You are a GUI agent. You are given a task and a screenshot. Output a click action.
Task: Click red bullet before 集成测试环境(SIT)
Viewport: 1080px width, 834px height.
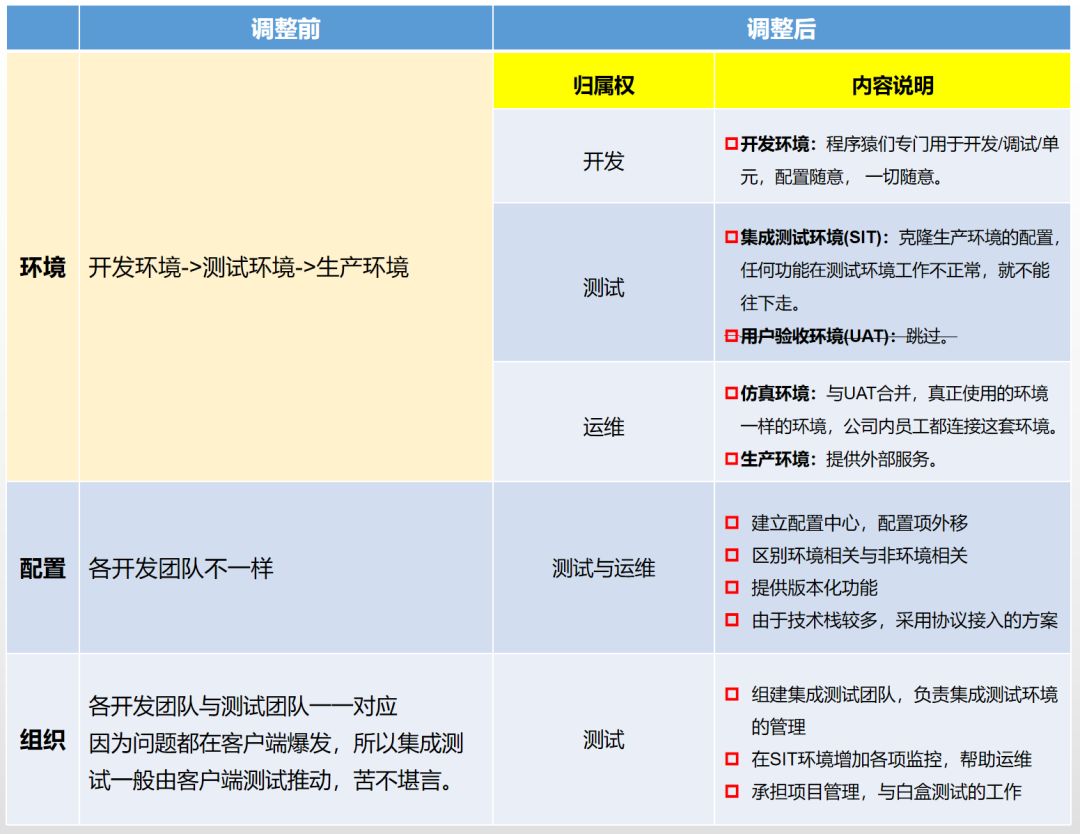731,238
